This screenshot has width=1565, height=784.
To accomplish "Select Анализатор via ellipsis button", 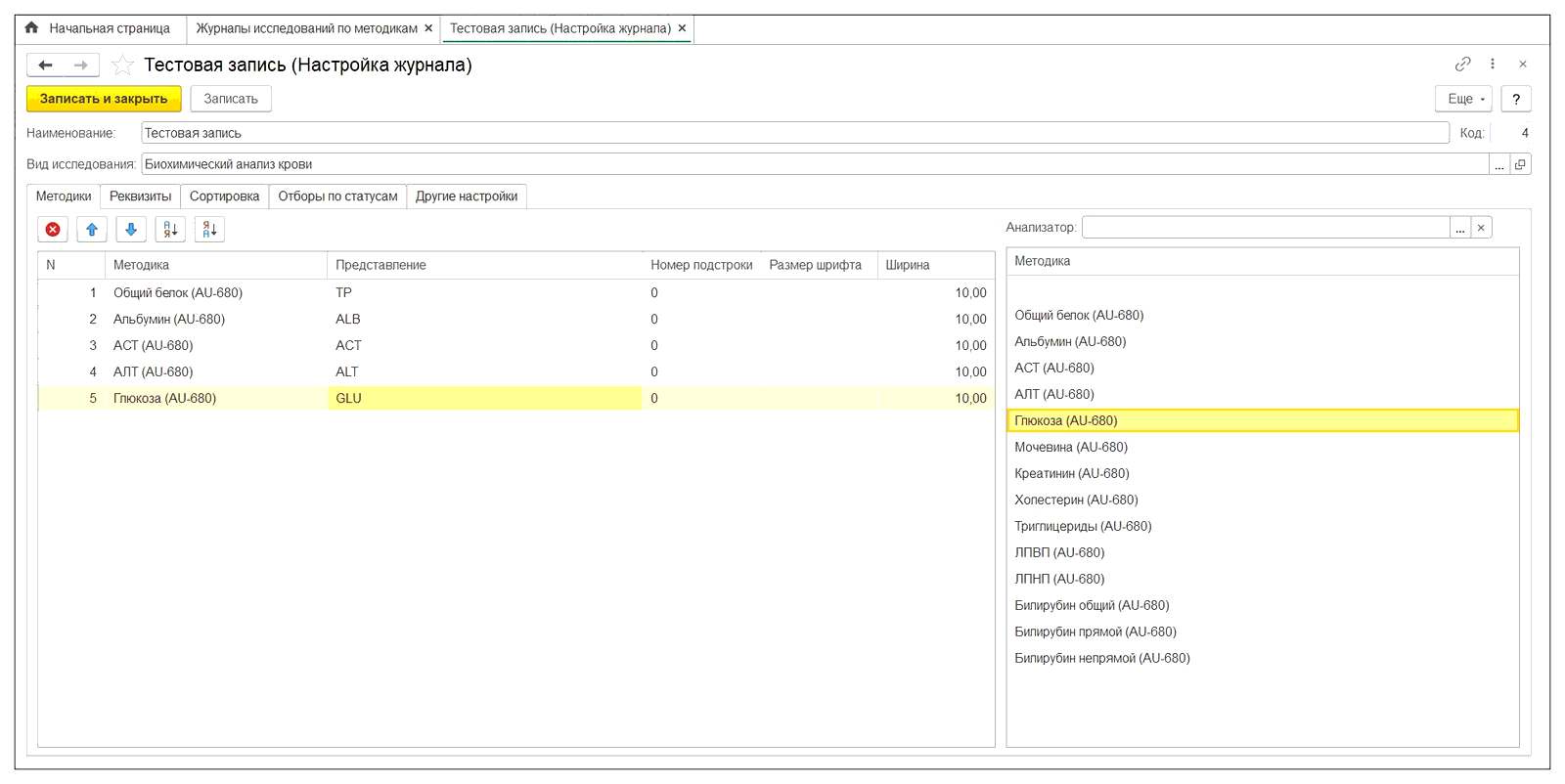I will (x=1460, y=228).
